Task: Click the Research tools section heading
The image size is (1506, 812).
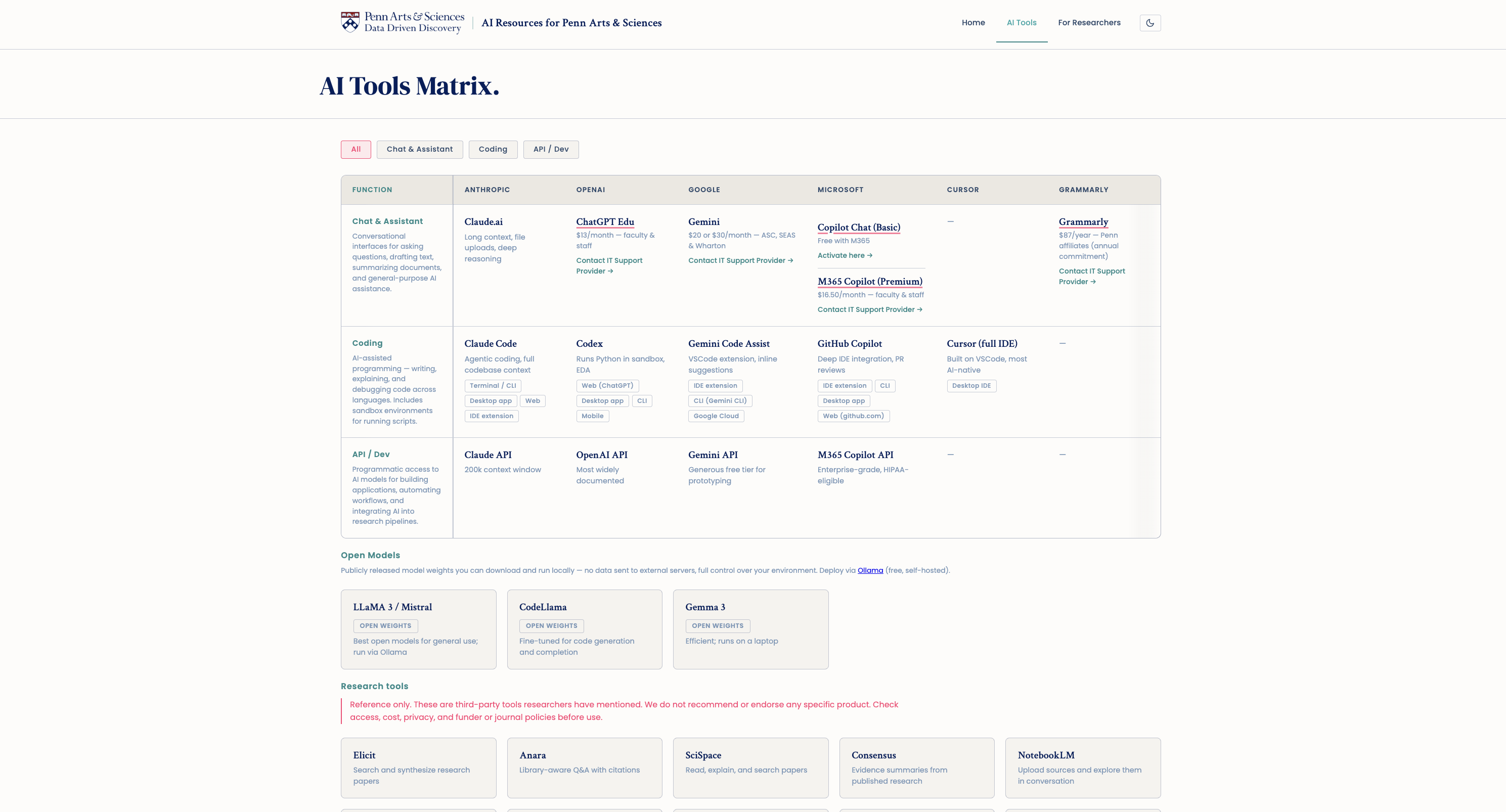Action: [375, 686]
